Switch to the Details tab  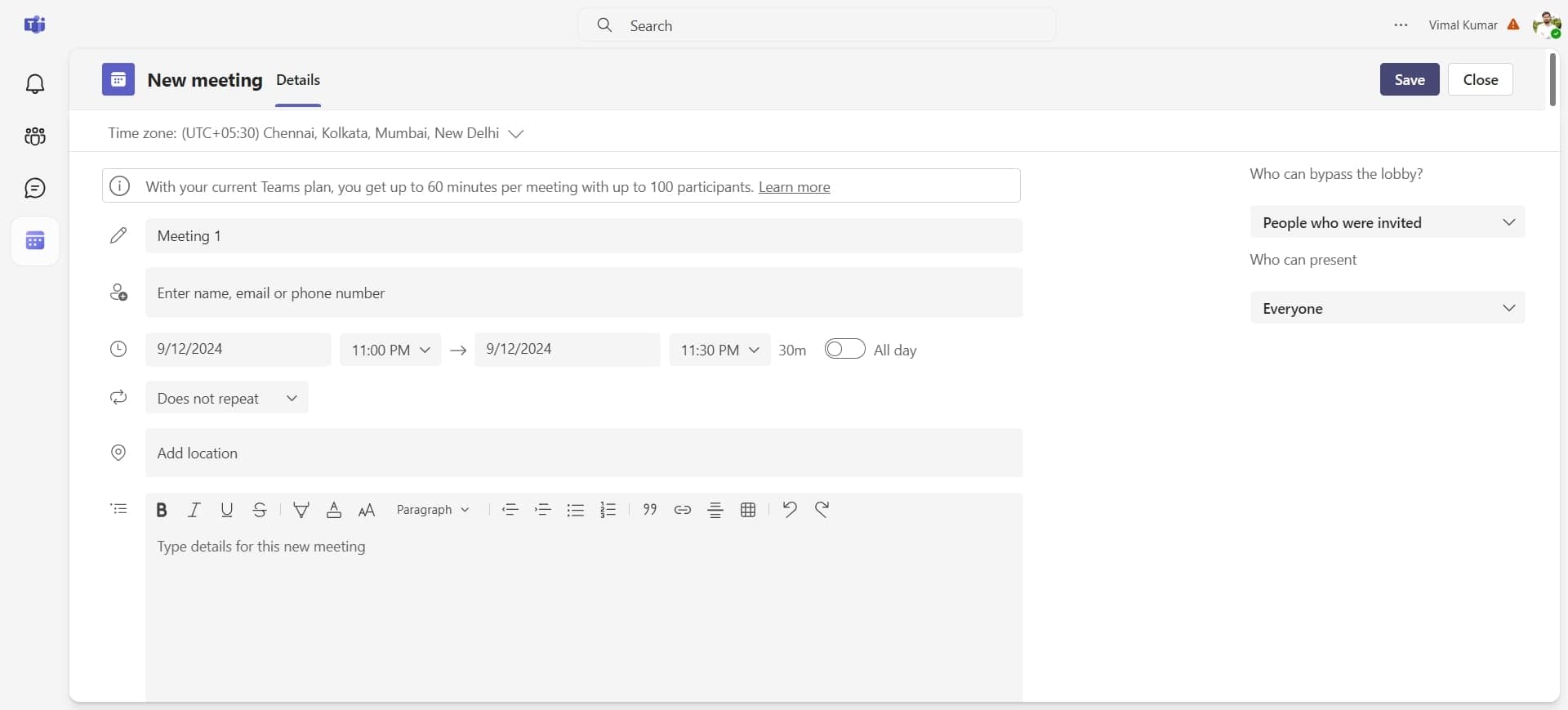tap(298, 80)
